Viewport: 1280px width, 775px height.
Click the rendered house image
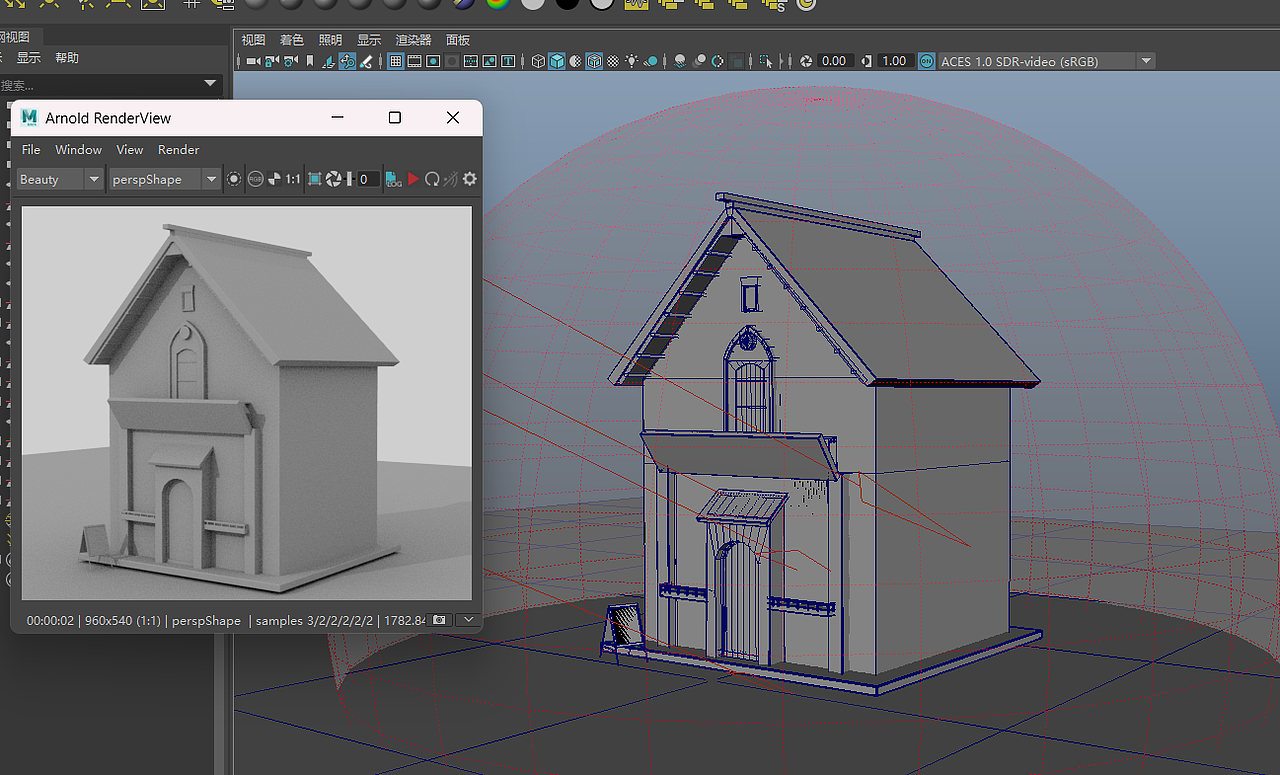[x=246, y=403]
